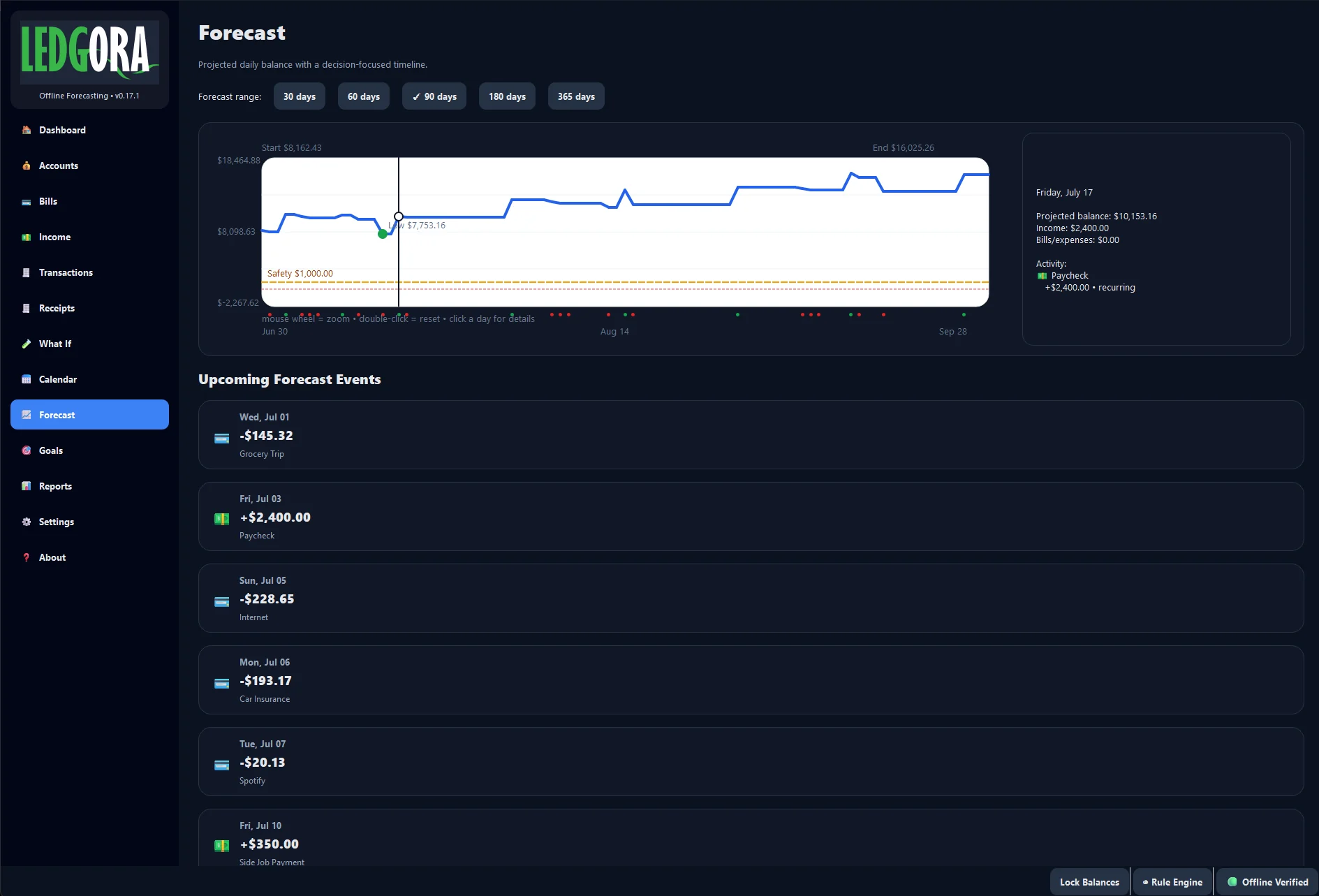The height and width of the screenshot is (896, 1319).
Task: Click the Forecast chart icon in sidebar
Action: (27, 415)
